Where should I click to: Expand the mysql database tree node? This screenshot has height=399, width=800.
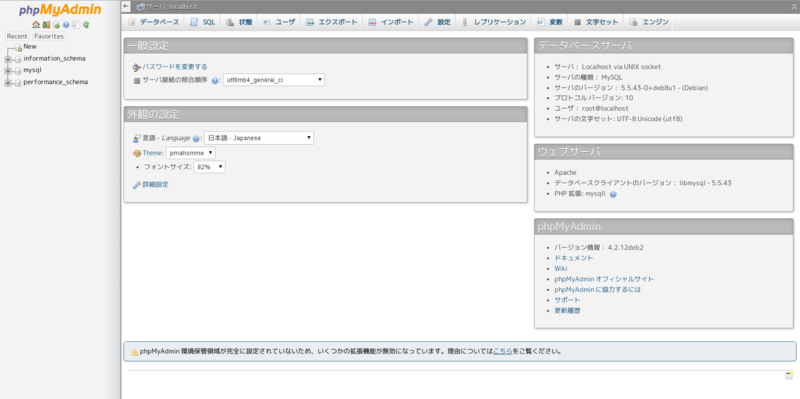click(8, 71)
